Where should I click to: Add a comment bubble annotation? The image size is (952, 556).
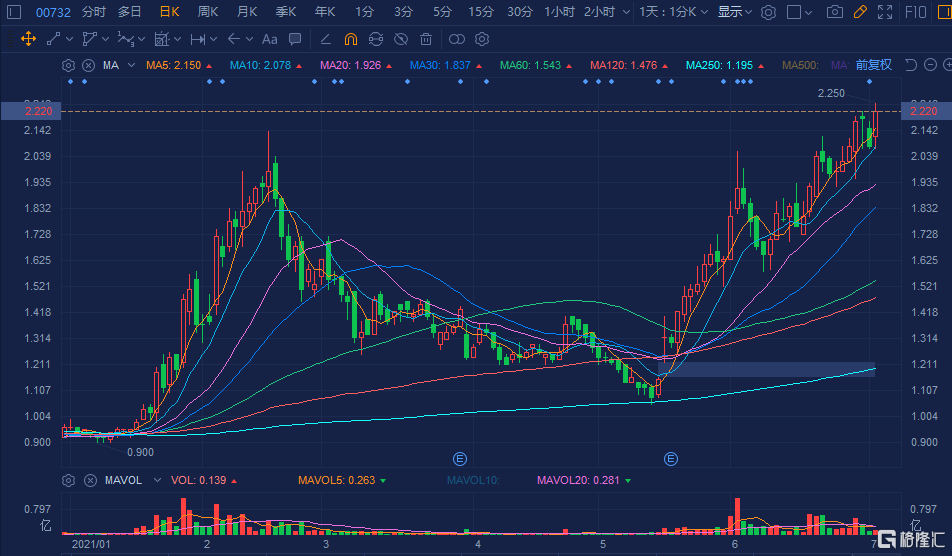294,39
